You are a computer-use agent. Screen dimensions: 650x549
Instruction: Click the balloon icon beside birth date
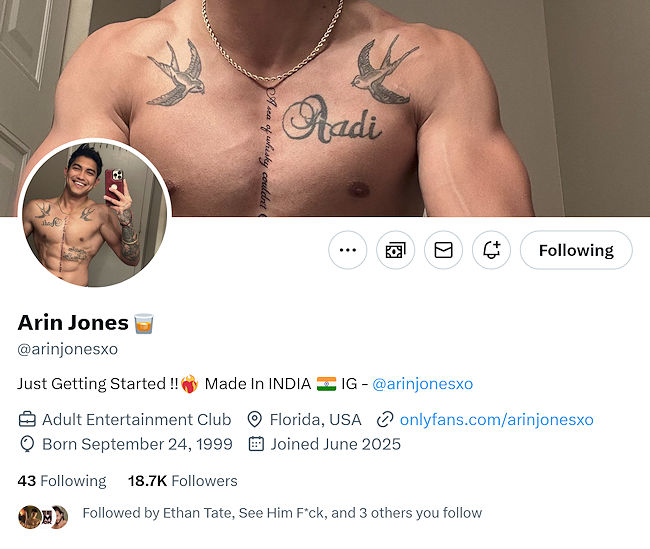(27, 444)
